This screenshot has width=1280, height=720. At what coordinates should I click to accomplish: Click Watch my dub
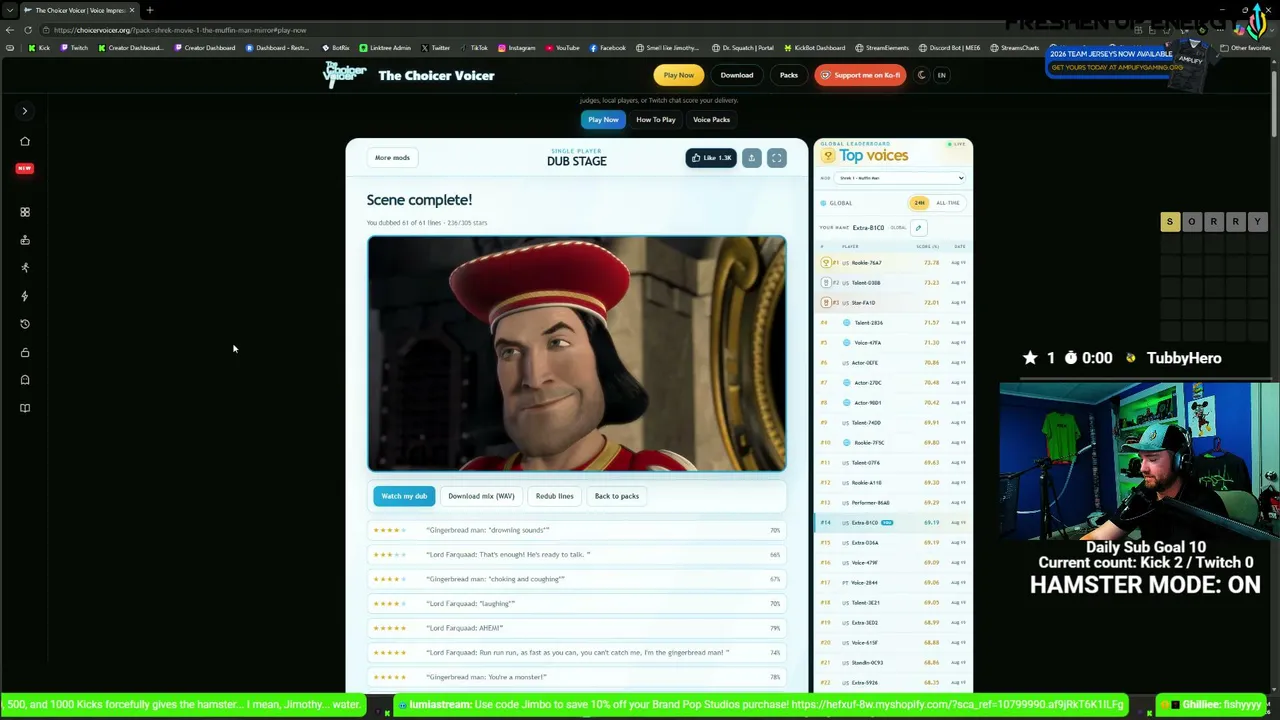pos(404,496)
